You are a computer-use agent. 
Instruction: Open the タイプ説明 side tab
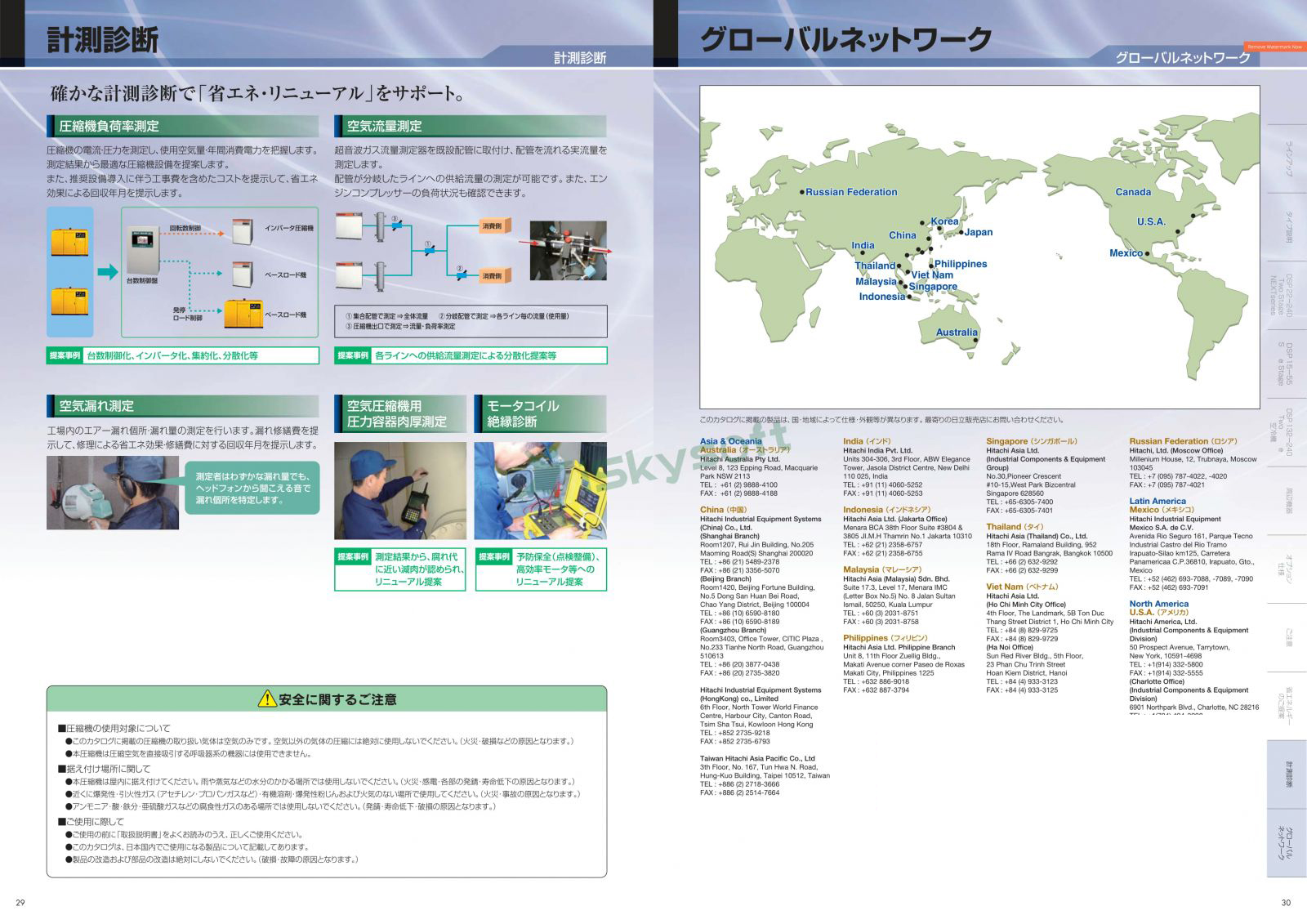pos(1287,227)
